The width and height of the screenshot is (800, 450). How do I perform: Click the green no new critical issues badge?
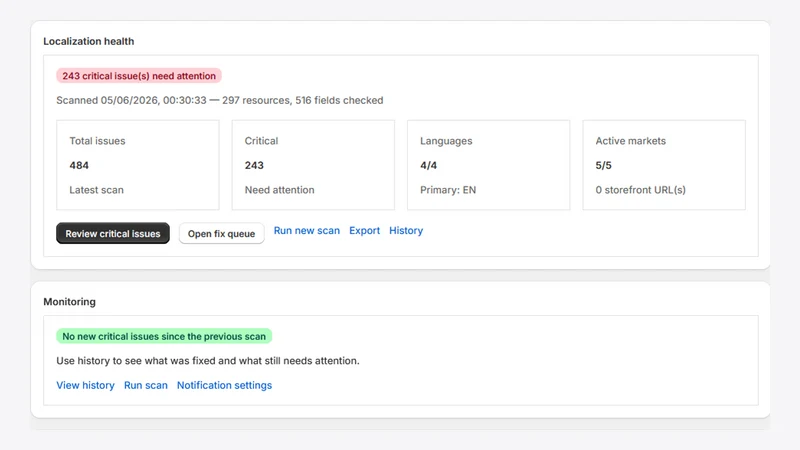tap(164, 336)
